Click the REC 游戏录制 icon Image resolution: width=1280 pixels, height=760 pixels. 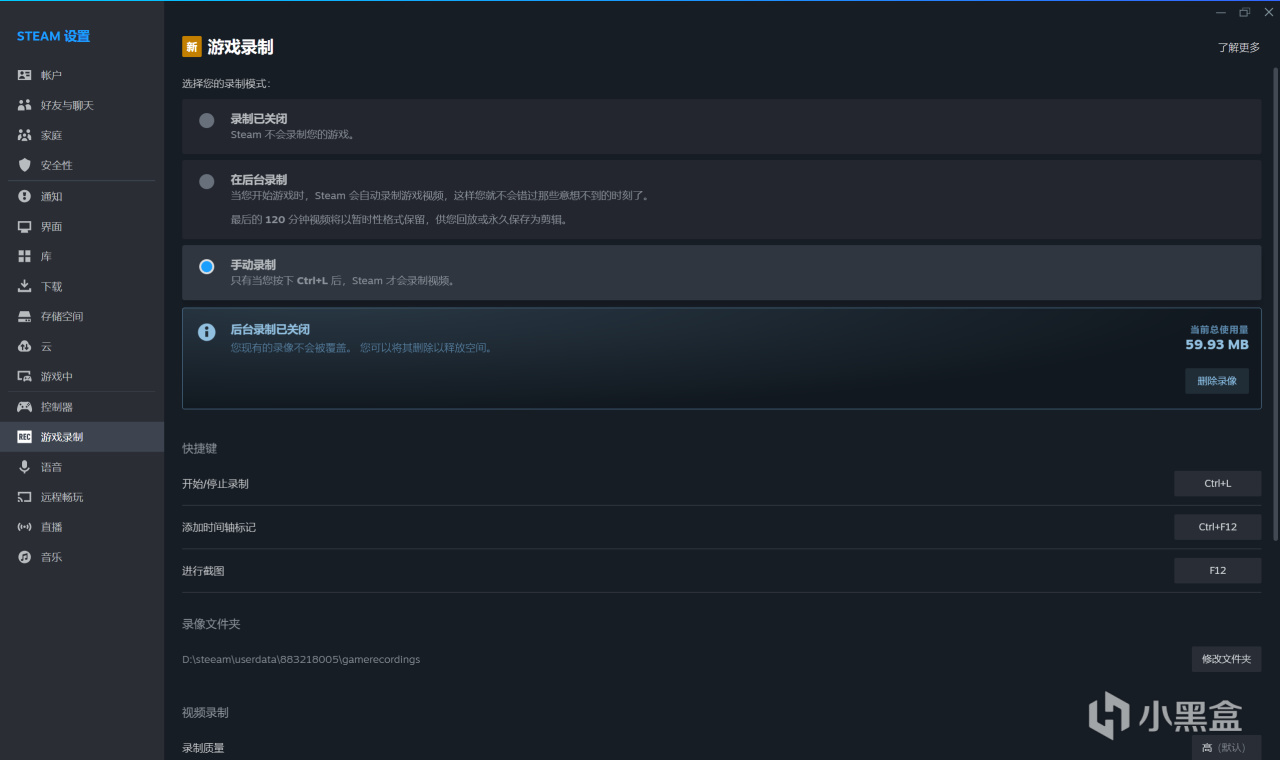[x=25, y=437]
